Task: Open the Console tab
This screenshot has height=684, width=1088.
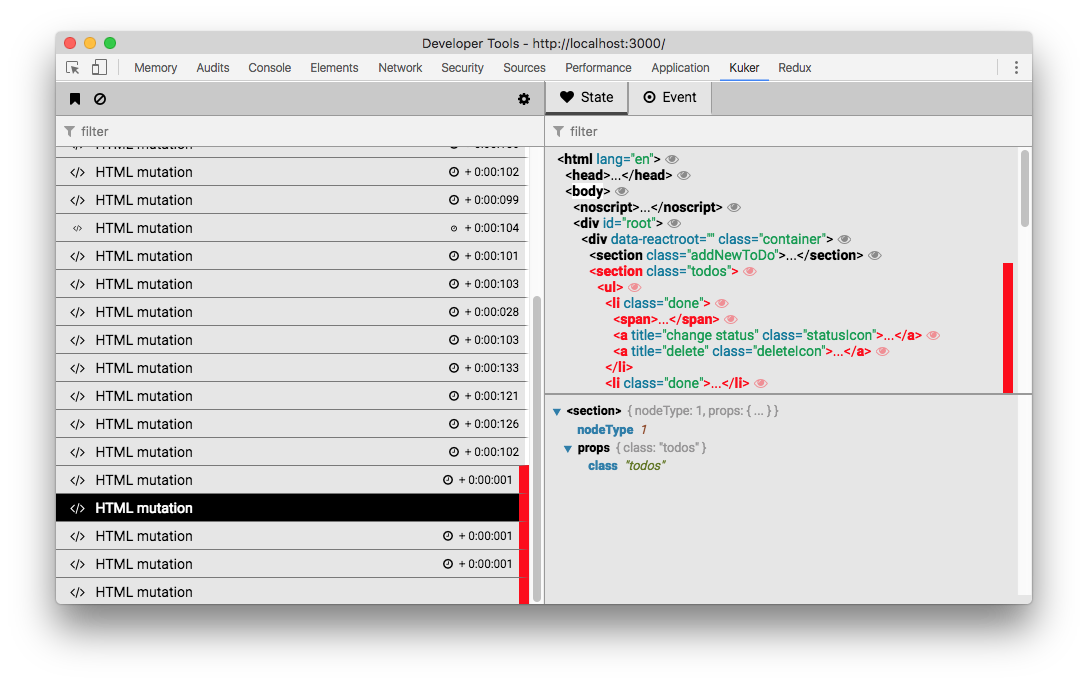Action: point(269,67)
